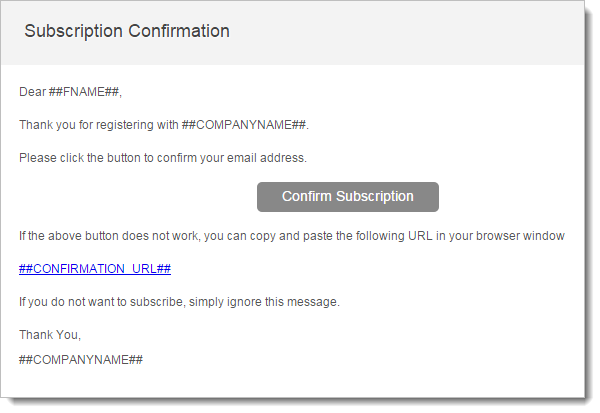Click the empty gray header area right of the title

pos(420,31)
